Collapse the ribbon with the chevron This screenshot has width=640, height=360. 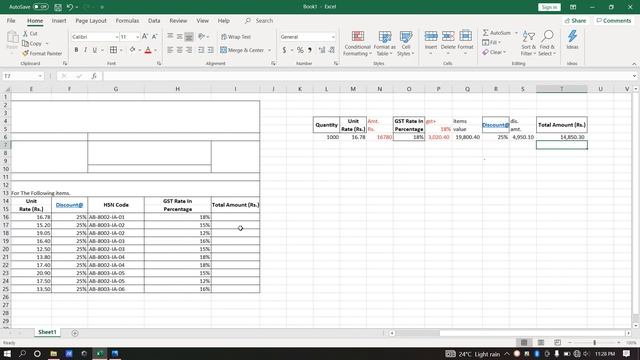pos(634,64)
